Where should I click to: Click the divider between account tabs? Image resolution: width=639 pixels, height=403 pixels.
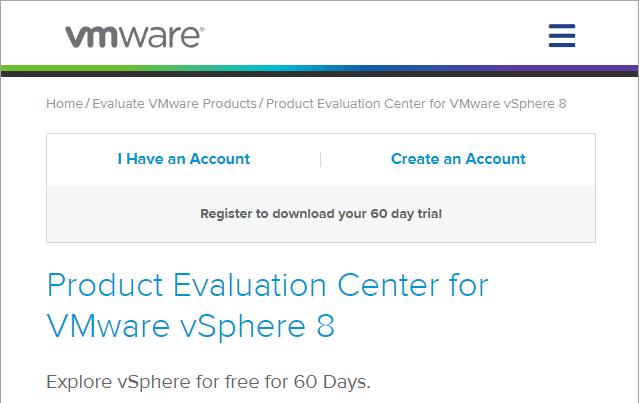click(x=321, y=159)
